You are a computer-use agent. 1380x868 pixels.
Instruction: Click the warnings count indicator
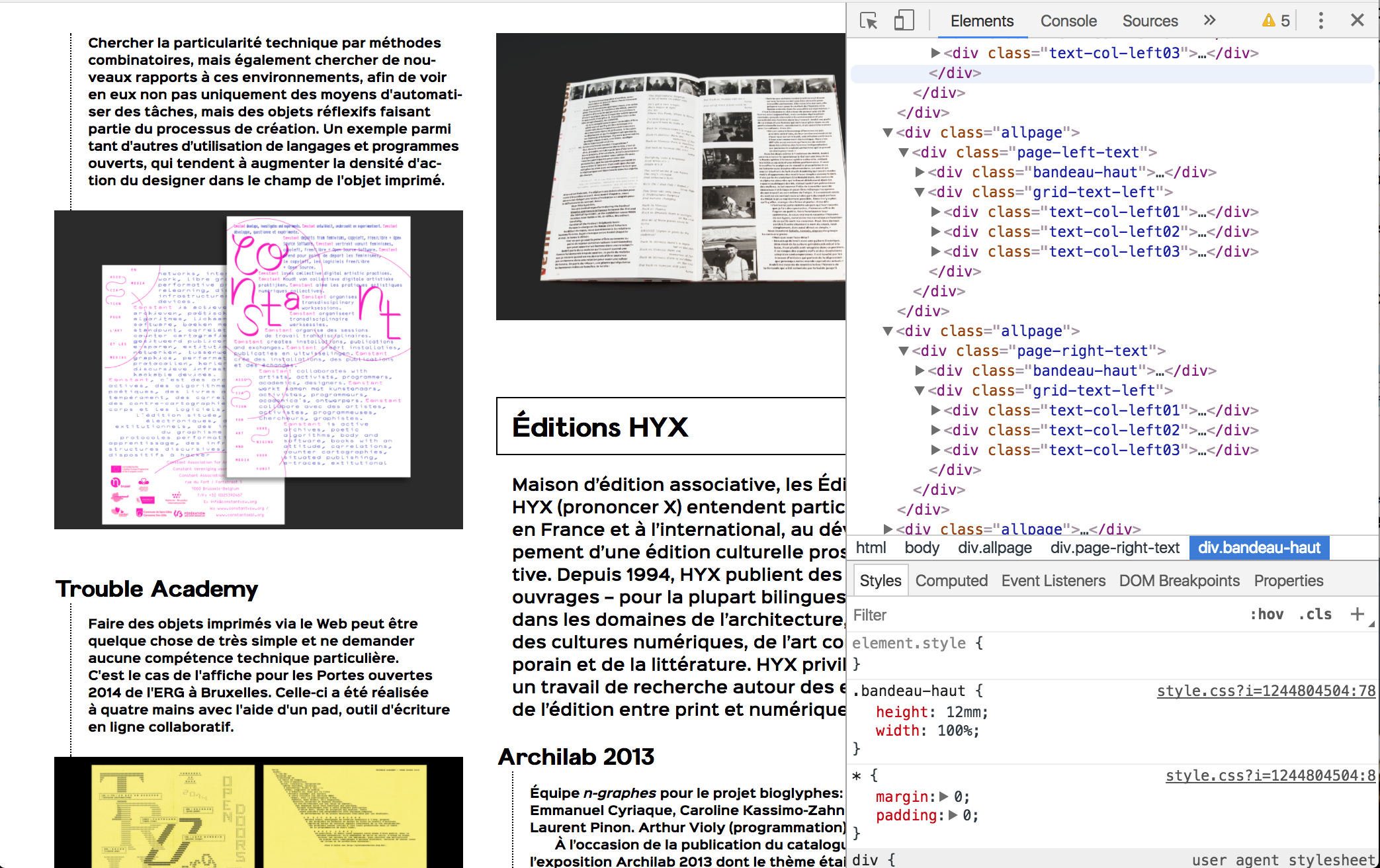coord(1276,21)
